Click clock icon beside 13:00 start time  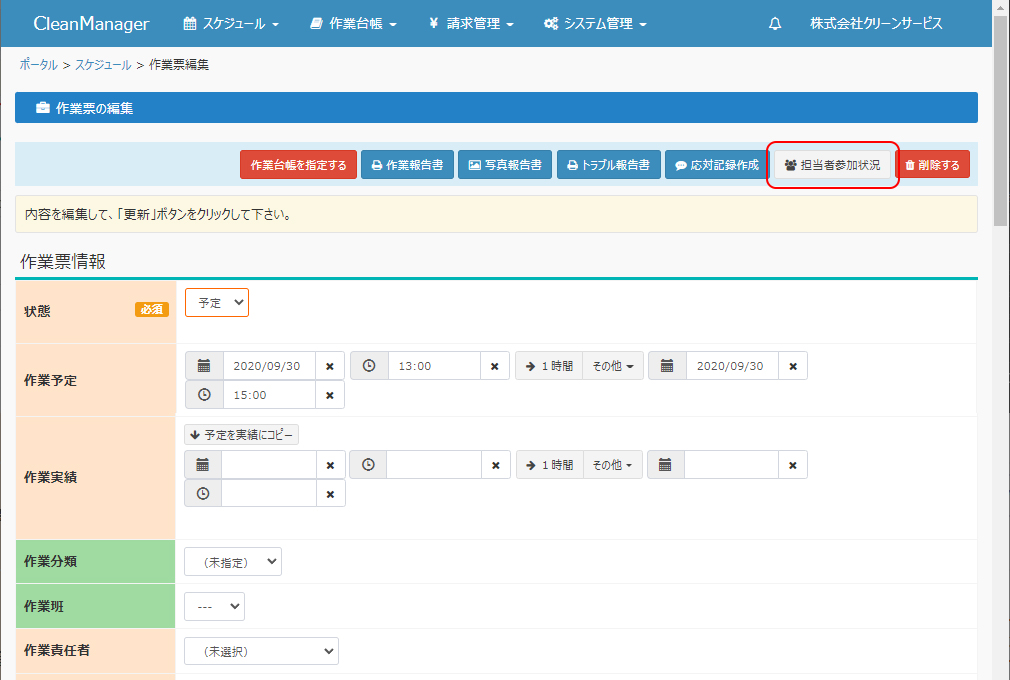click(369, 366)
